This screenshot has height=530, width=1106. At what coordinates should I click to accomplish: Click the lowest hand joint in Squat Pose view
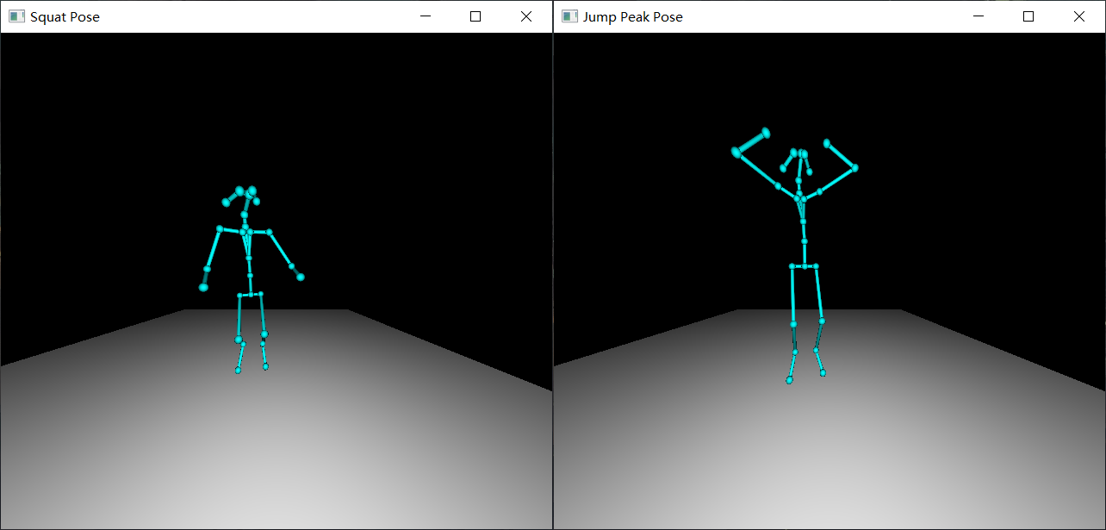[x=204, y=287]
